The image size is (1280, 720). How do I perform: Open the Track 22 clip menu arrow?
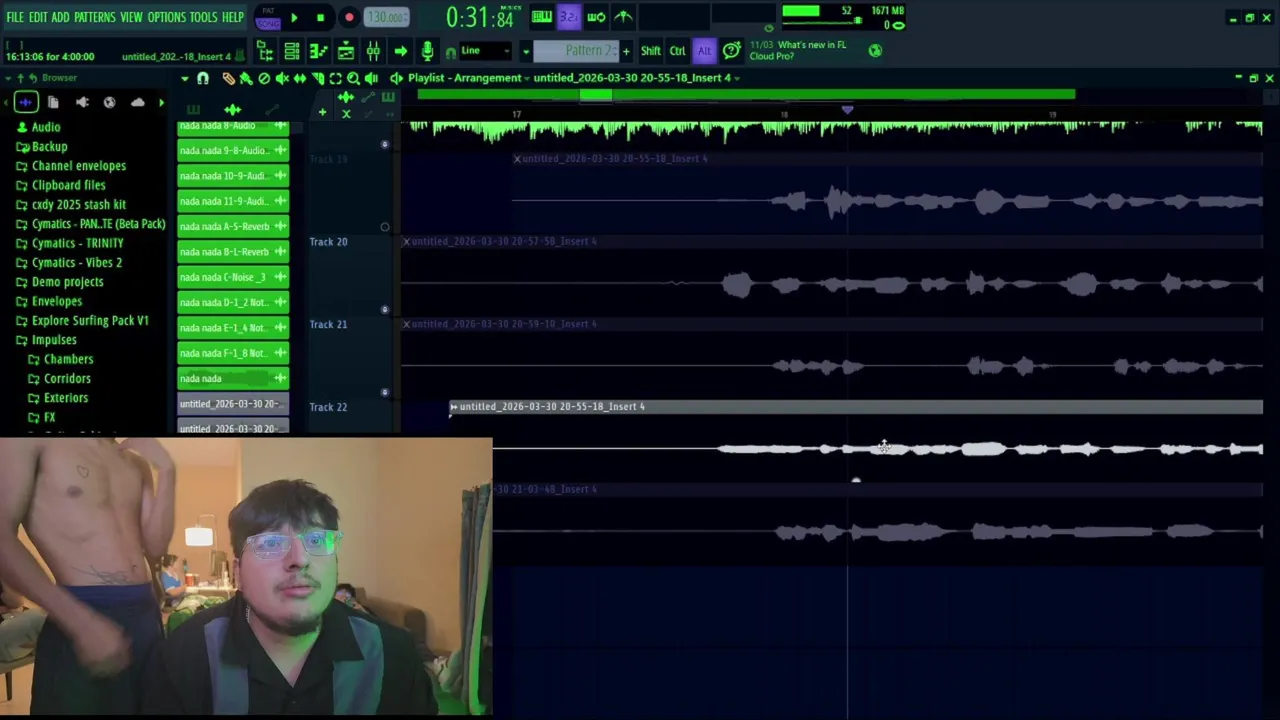453,407
